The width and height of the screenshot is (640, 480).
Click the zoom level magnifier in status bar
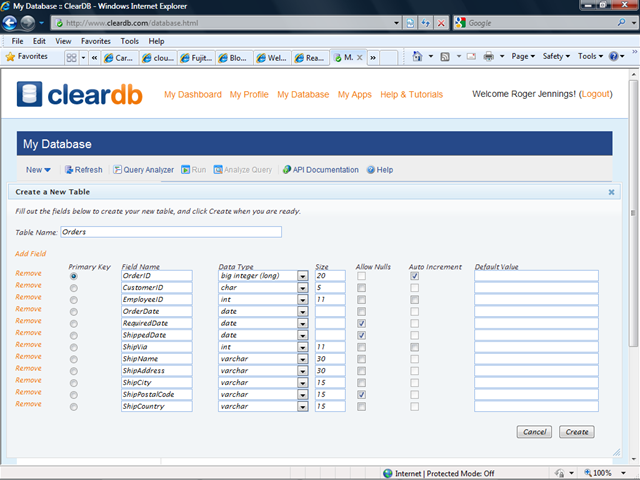click(588, 473)
